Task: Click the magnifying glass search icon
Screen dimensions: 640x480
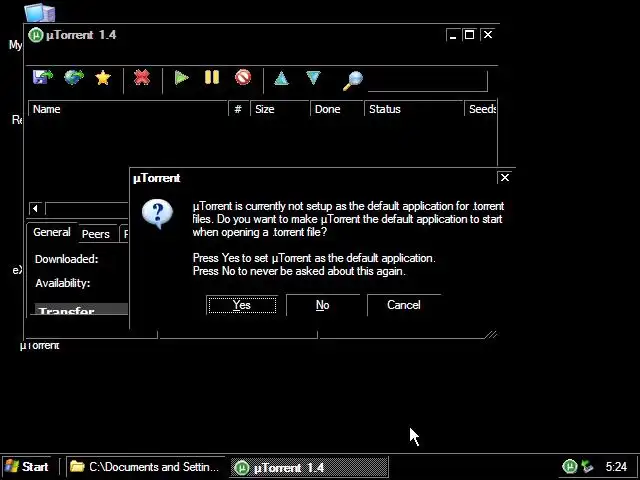Action: [x=353, y=80]
